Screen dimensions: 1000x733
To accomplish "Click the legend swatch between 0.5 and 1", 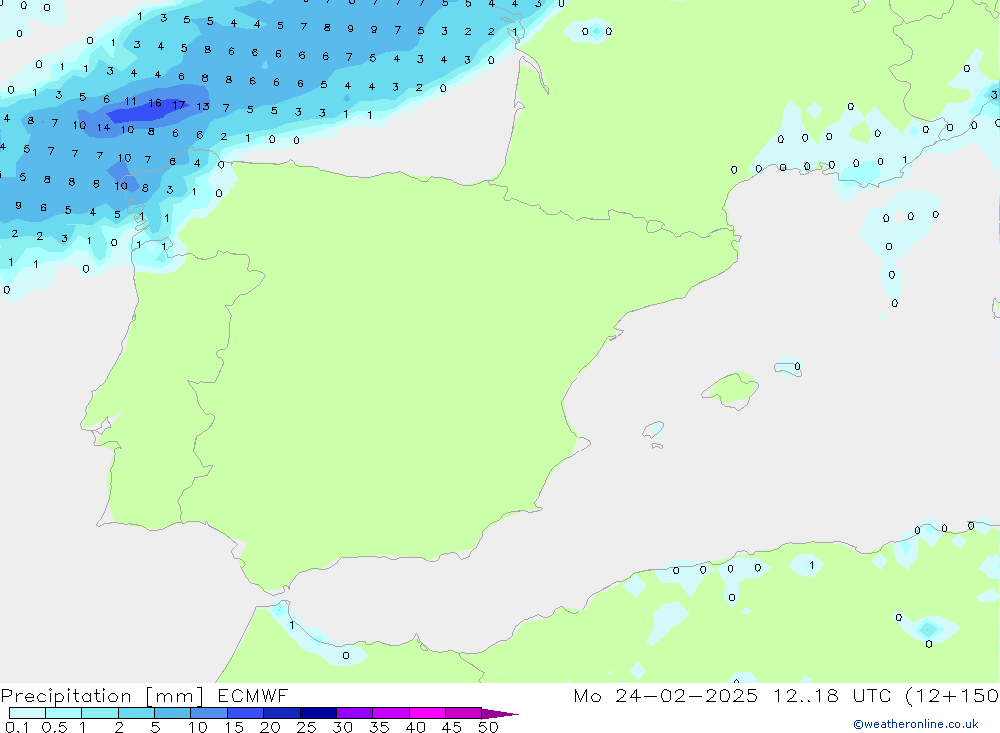I will coord(63,713).
